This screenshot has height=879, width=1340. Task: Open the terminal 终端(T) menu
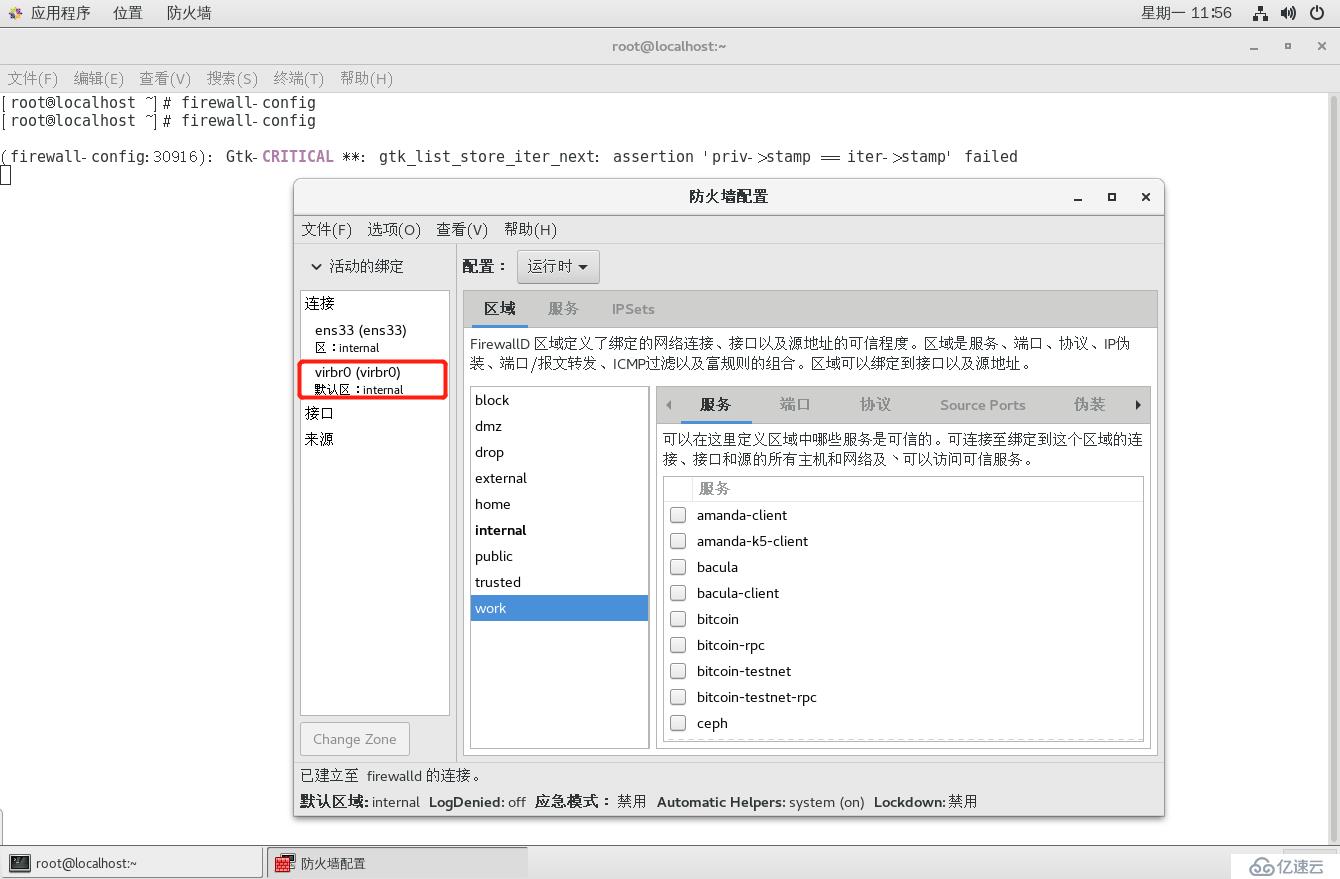click(299, 78)
